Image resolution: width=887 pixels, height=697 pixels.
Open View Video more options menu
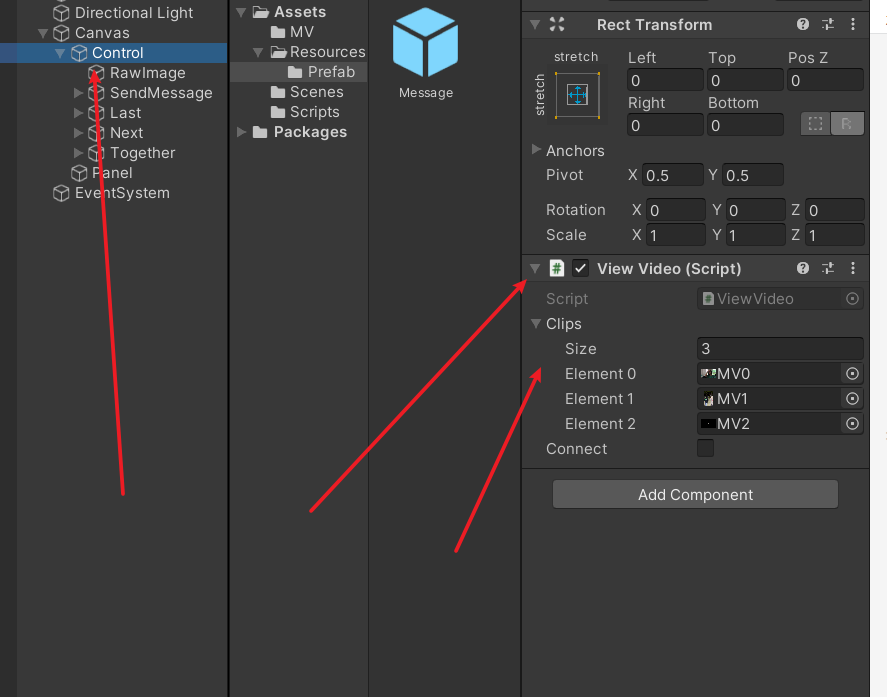[853, 268]
